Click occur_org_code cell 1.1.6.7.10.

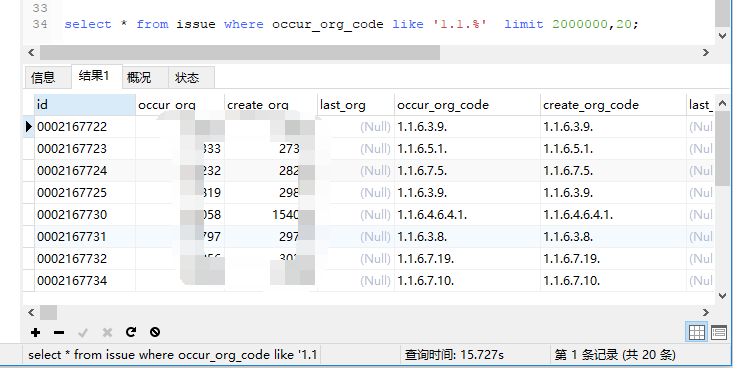(467, 281)
